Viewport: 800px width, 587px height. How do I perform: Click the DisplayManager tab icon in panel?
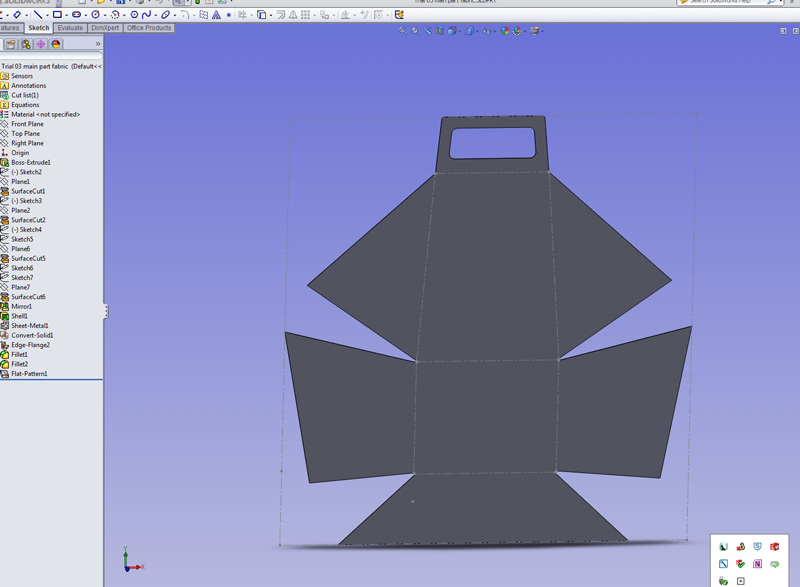(56, 44)
